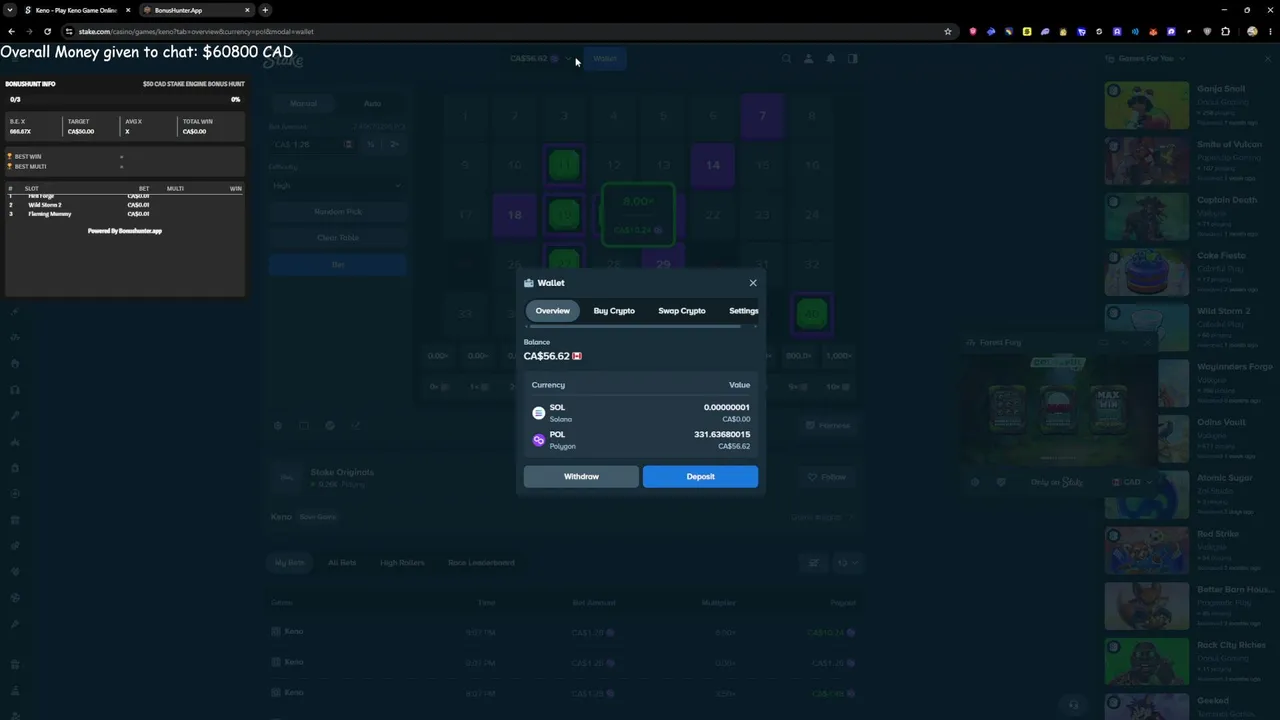Select Keno tile number 7
This screenshot has height=720, width=1280.
(762, 116)
